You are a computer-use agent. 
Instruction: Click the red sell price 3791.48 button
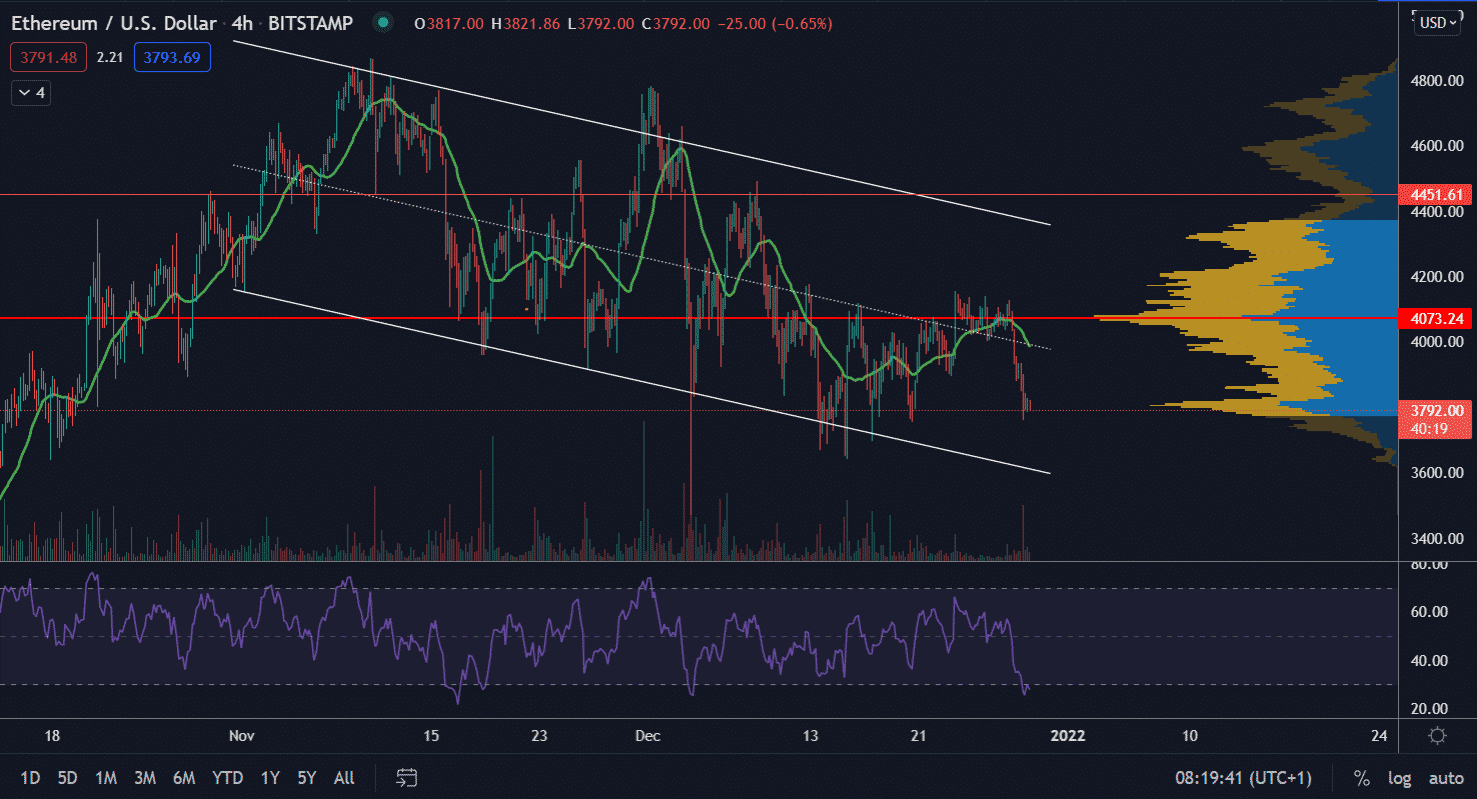tap(48, 58)
